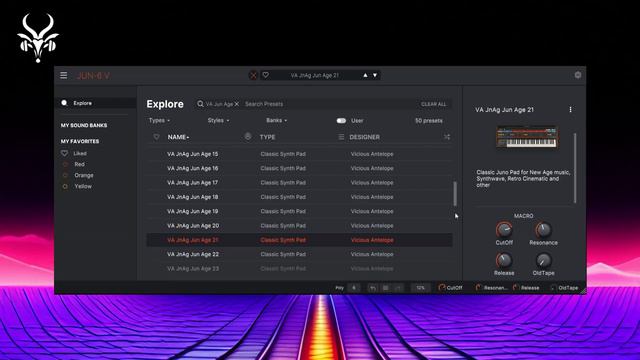The width and height of the screenshot is (640, 360).
Task: Select preset VA JnAg Jun Age 22
Action: (300, 254)
